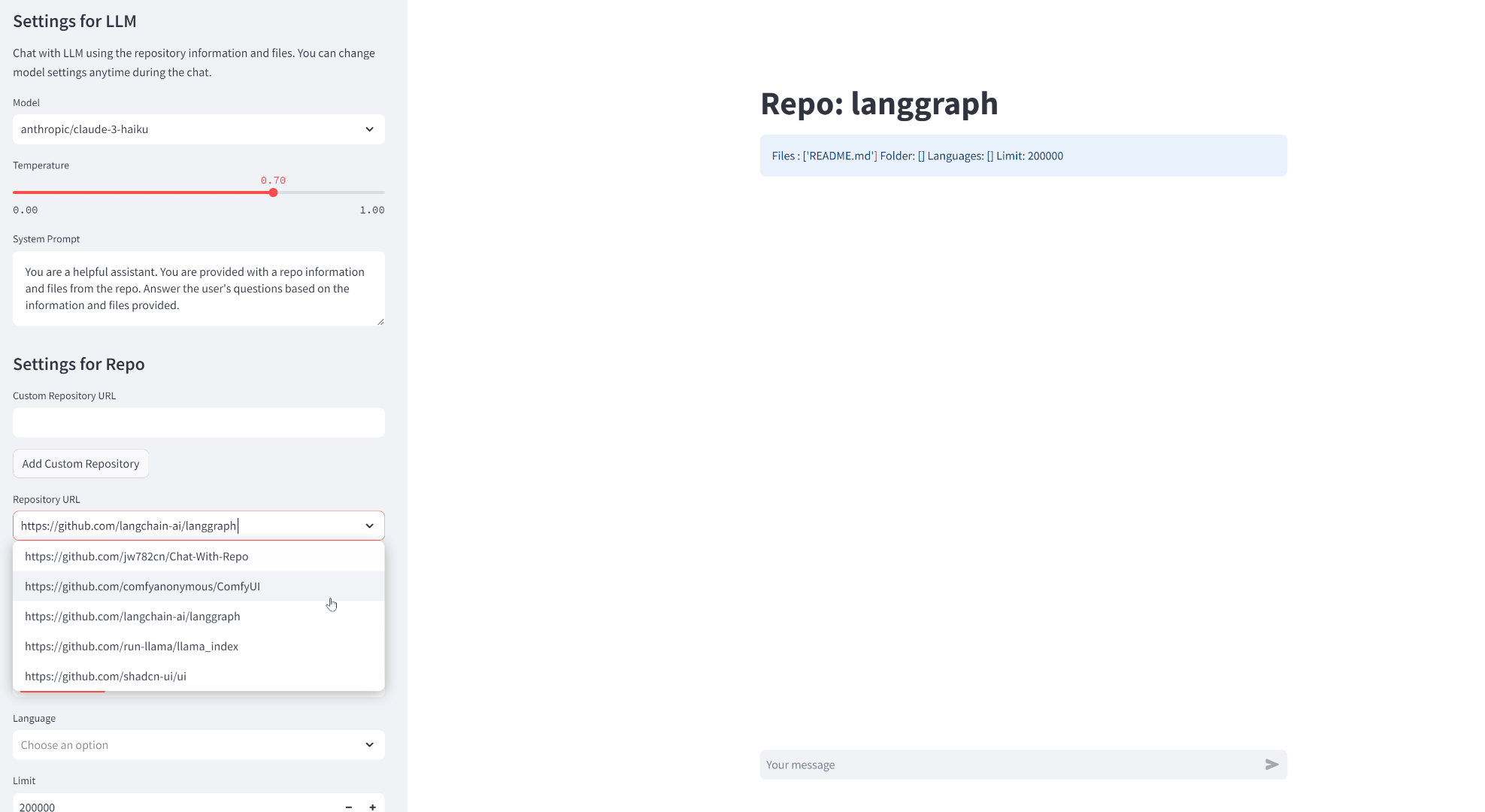
Task: Focus the Your message chat input
Action: [1008, 765]
